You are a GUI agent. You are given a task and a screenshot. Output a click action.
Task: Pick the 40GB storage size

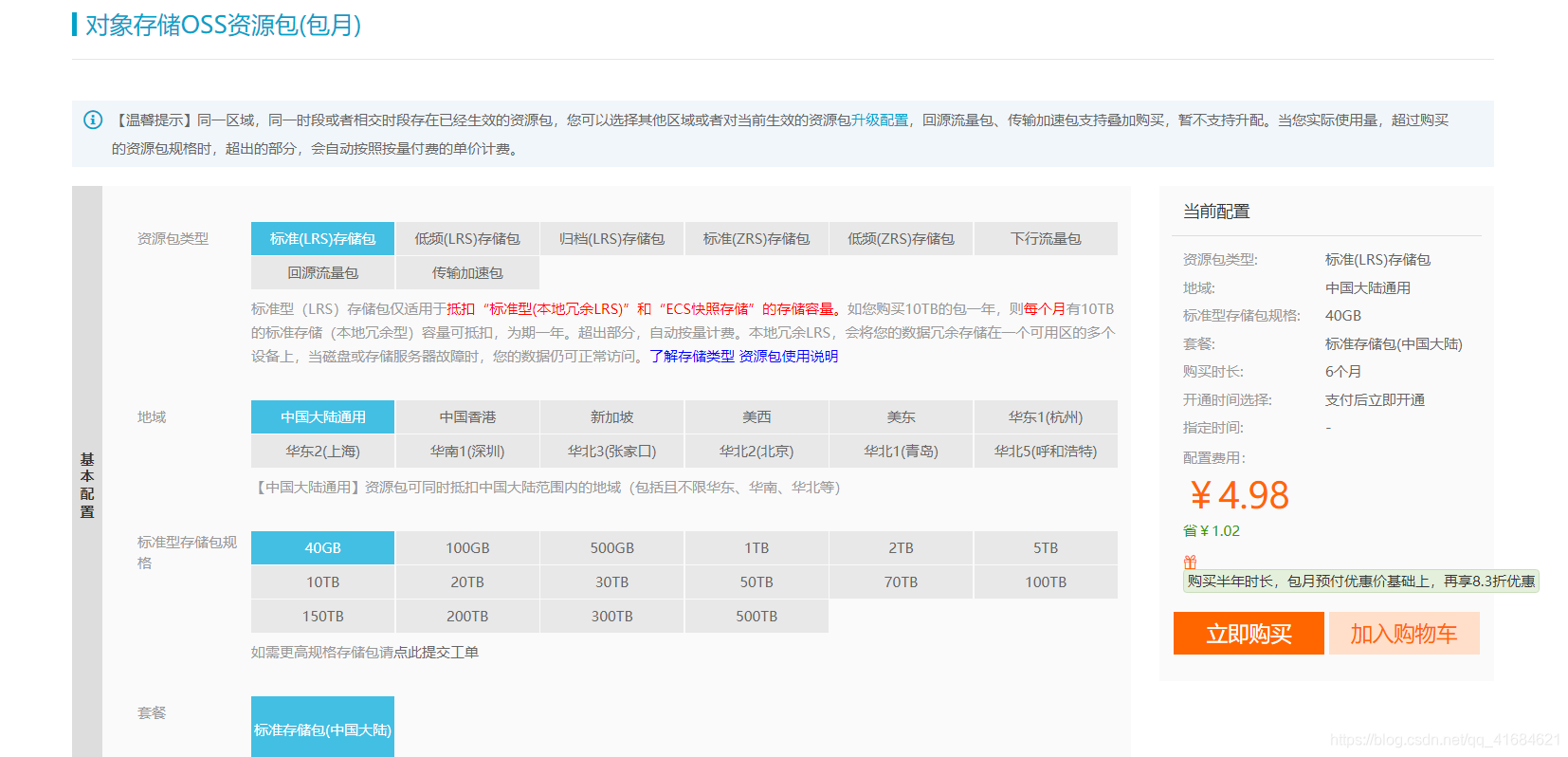(x=322, y=548)
